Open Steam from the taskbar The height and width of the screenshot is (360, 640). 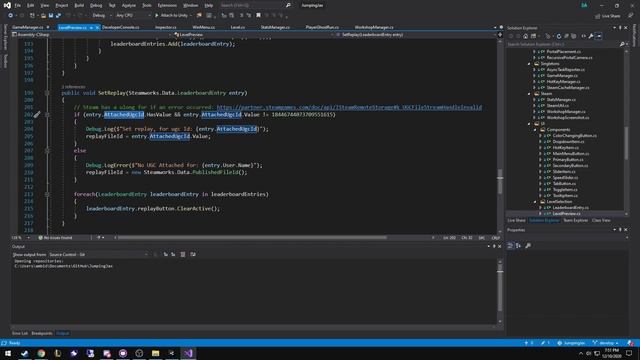[x=24, y=353]
